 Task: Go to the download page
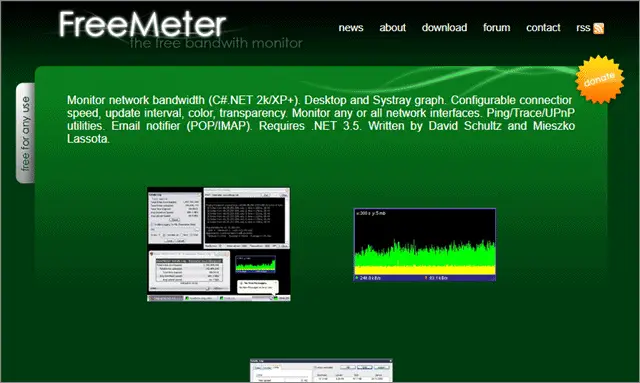pyautogui.click(x=444, y=28)
